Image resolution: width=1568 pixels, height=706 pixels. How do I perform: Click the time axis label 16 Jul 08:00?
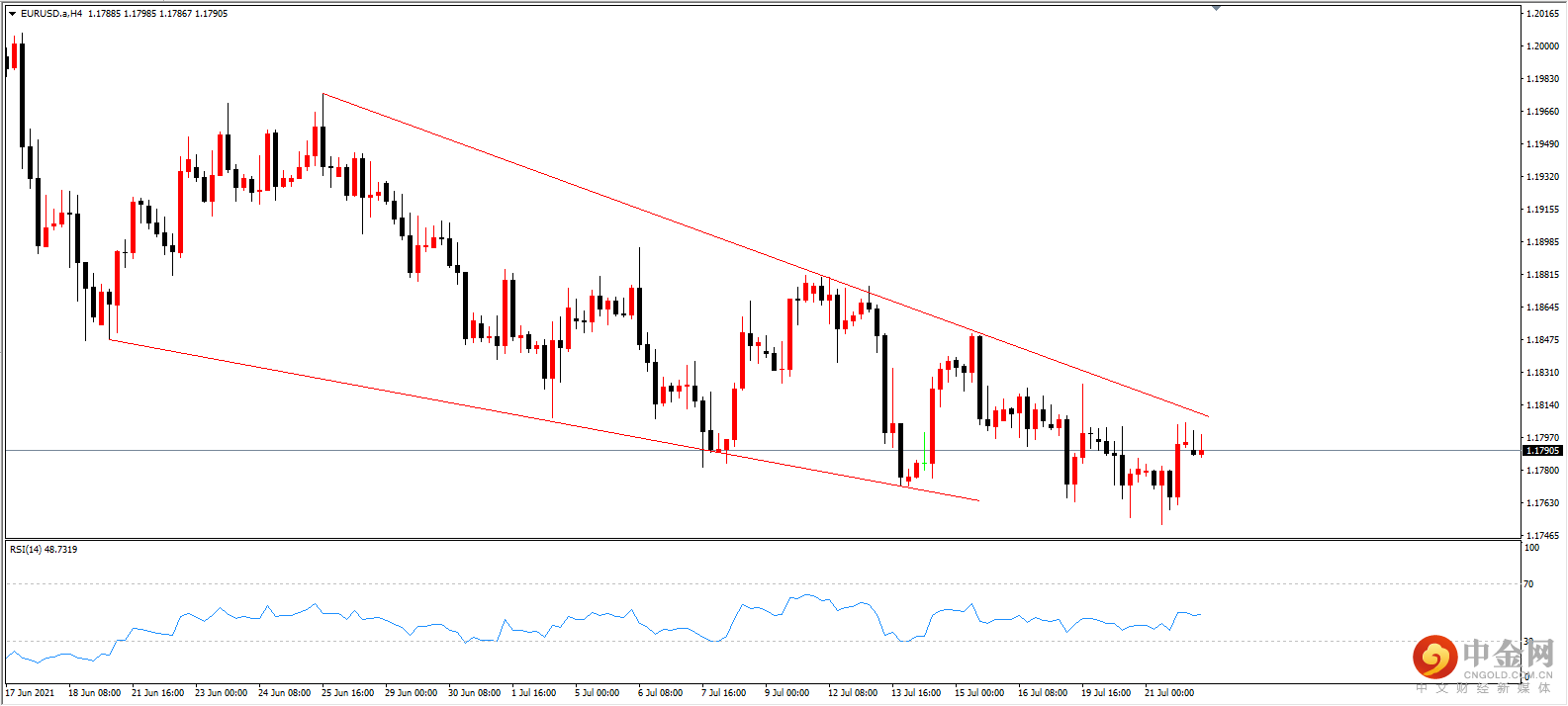[1043, 693]
